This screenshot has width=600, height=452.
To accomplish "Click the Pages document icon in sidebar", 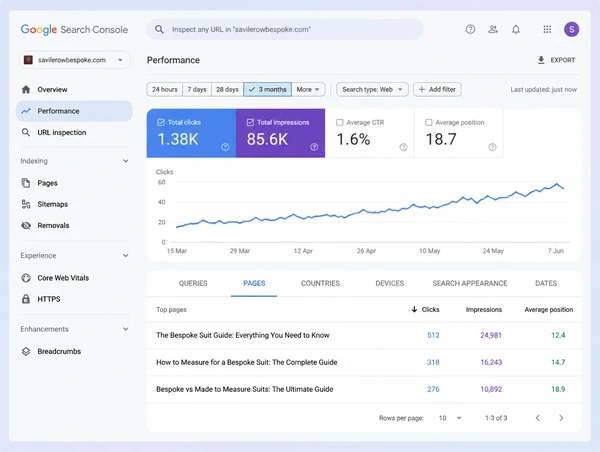I will pyautogui.click(x=26, y=183).
